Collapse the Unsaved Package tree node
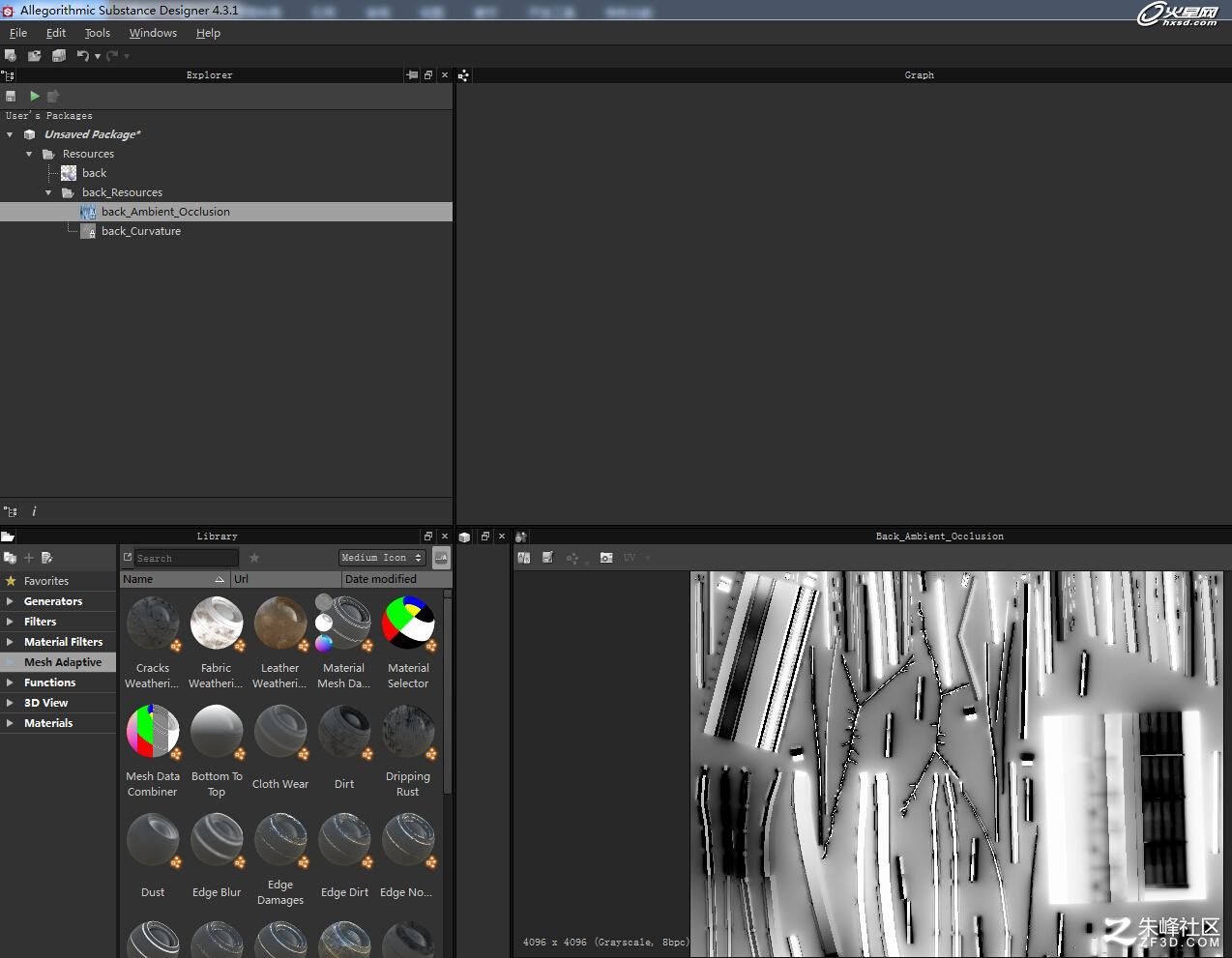Screen dimensions: 1232x958 10,134
